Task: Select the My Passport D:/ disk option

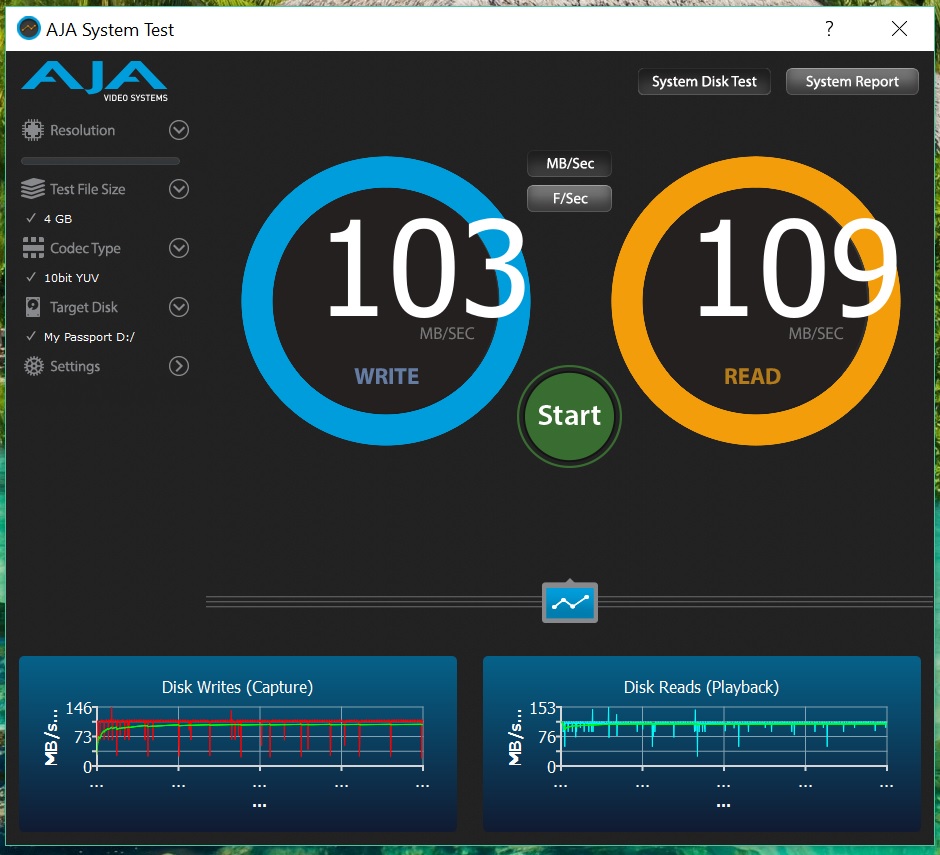Action: click(x=89, y=337)
